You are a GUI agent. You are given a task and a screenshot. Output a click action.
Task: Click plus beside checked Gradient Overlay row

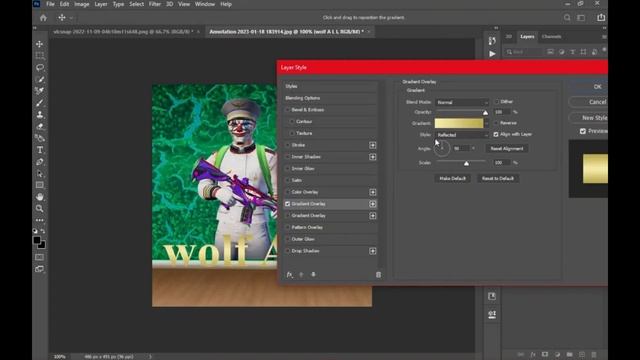(373, 204)
